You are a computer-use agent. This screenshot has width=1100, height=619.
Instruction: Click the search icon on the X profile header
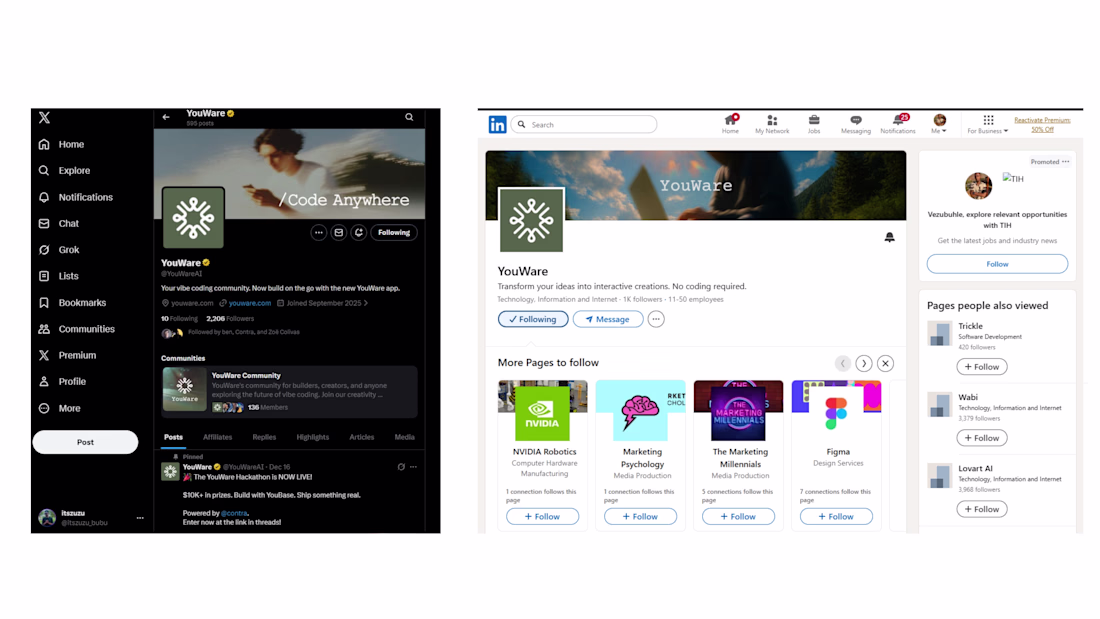point(409,117)
